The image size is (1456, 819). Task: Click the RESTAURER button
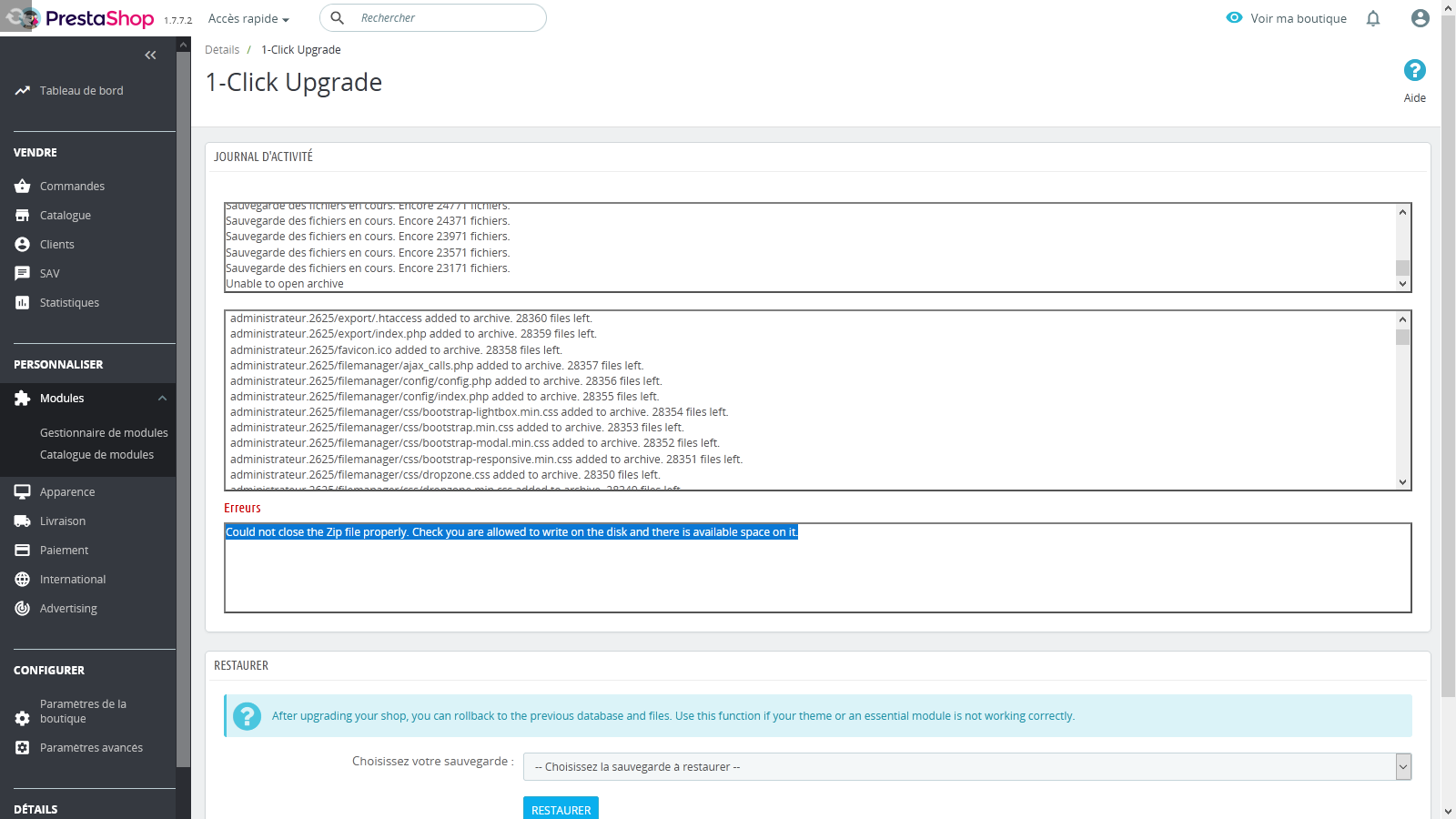(561, 809)
